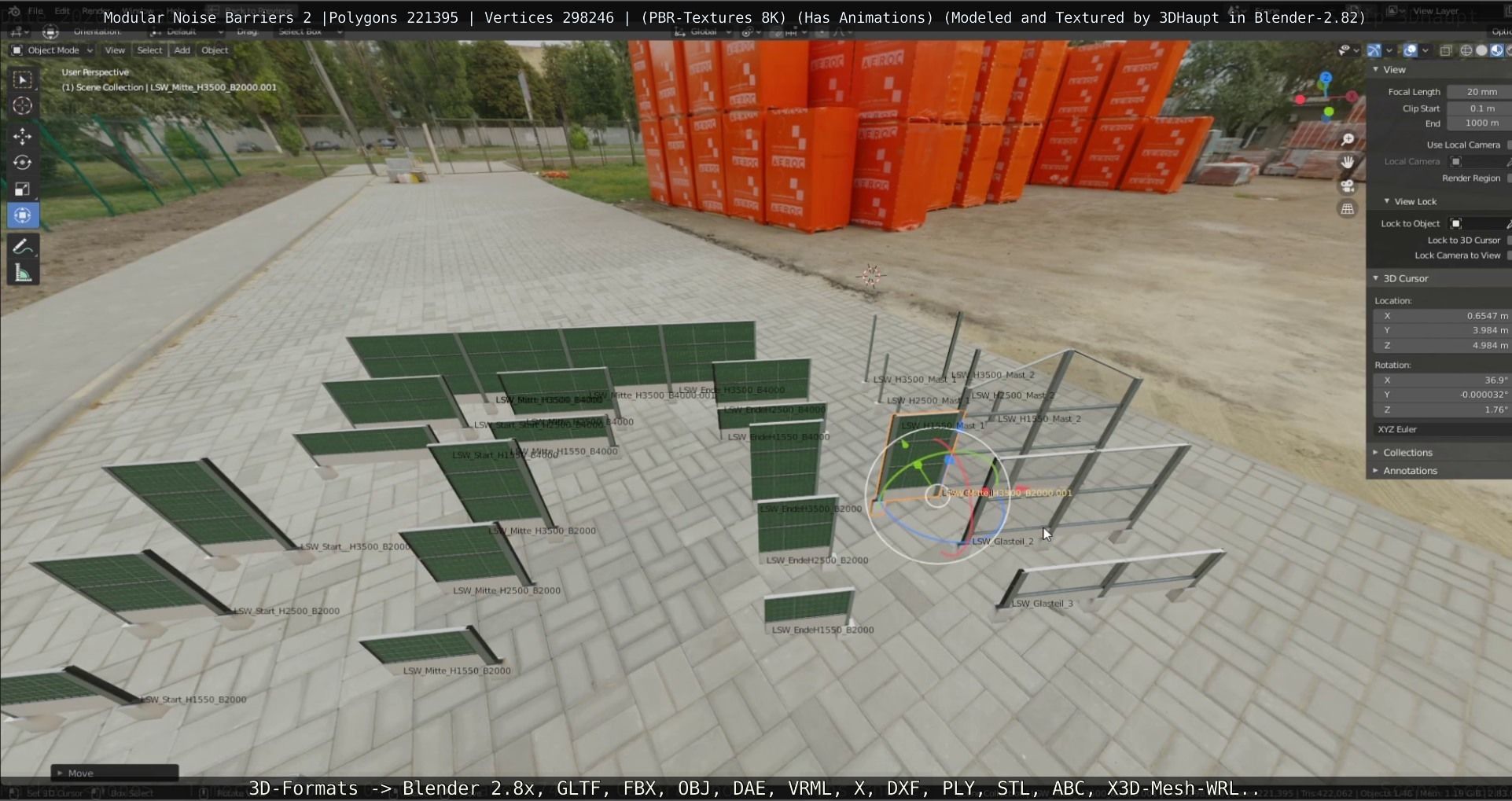Open the Select menu in viewport header
Viewport: 1512px width, 801px height.
(149, 50)
